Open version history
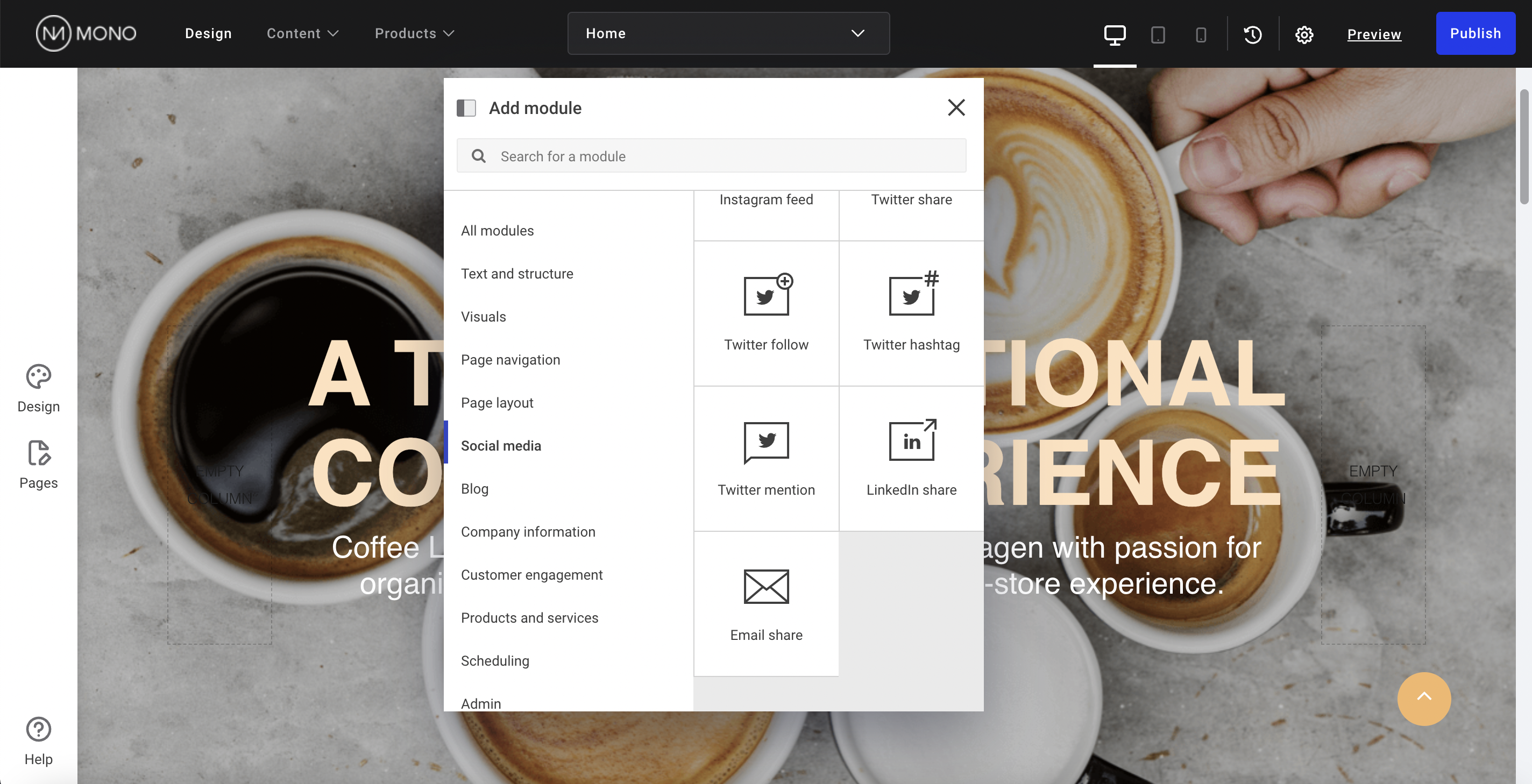Screen dimensions: 1532x784 (x=1252, y=34)
